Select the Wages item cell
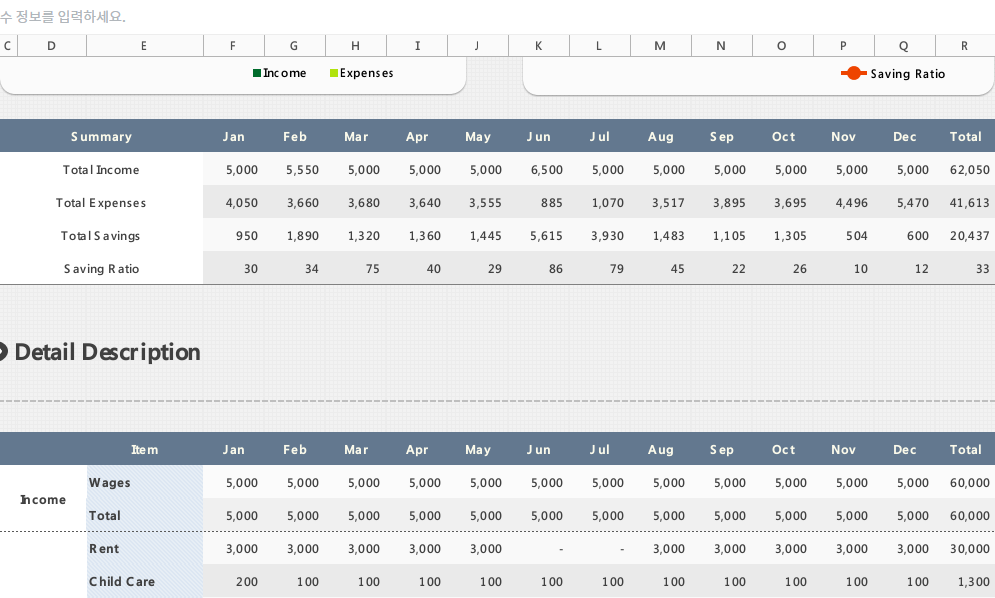Screen dimensions: 995x598 point(145,482)
